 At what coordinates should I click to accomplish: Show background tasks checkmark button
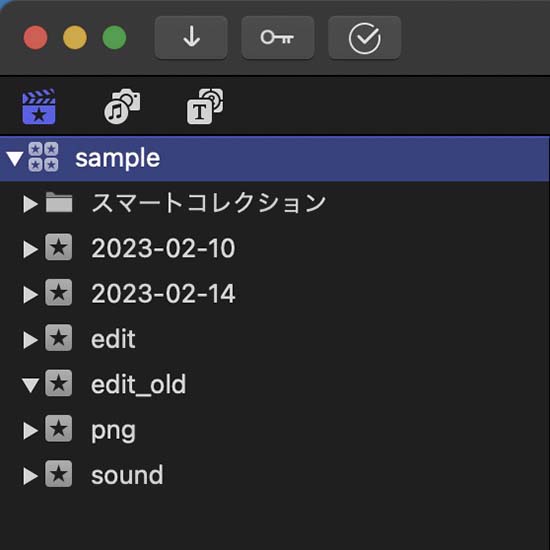(364, 38)
